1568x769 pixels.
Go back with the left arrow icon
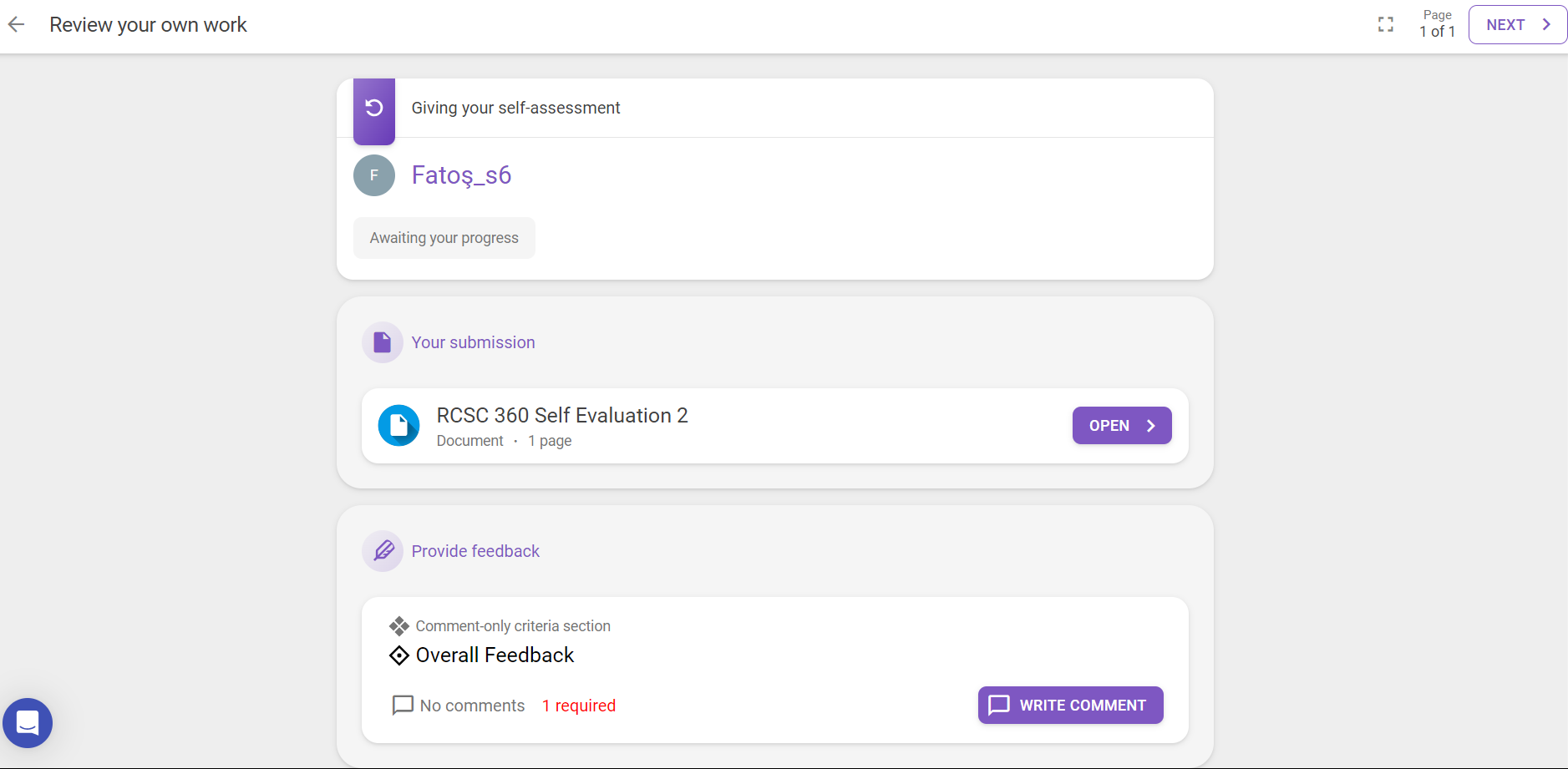click(x=16, y=25)
